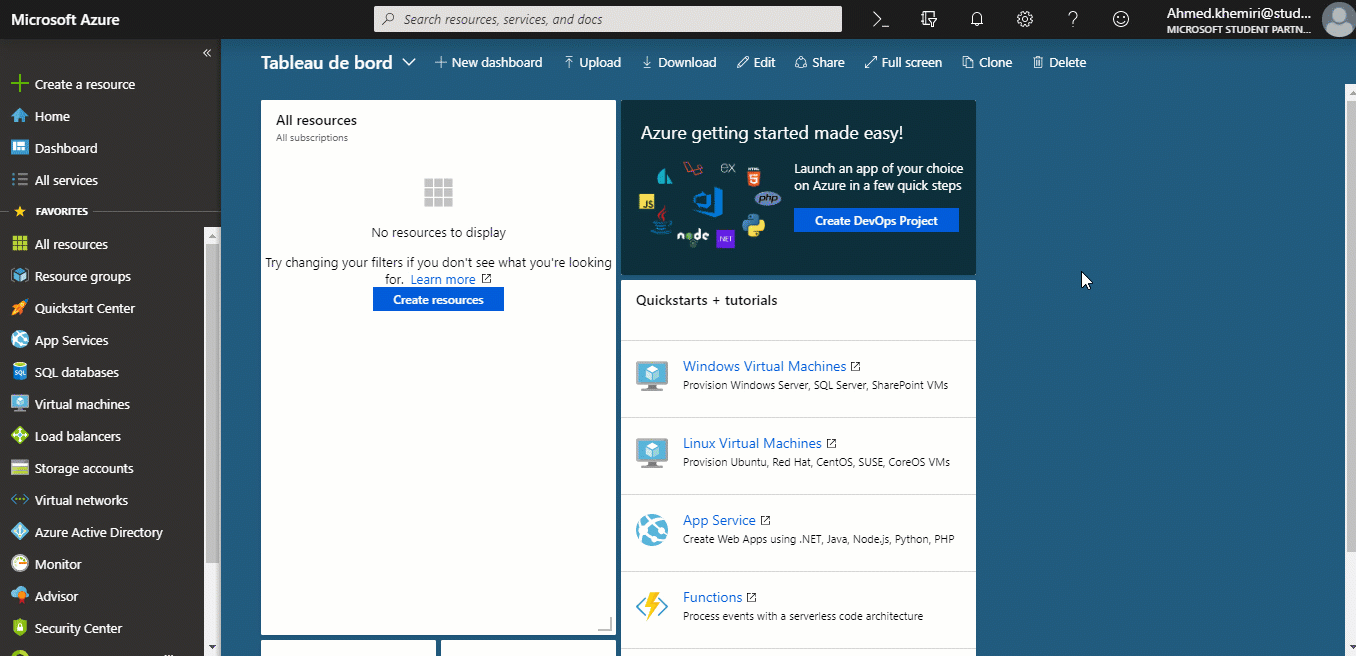Click the FAVORITES star label
This screenshot has height=656, width=1356.
pyautogui.click(x=51, y=212)
